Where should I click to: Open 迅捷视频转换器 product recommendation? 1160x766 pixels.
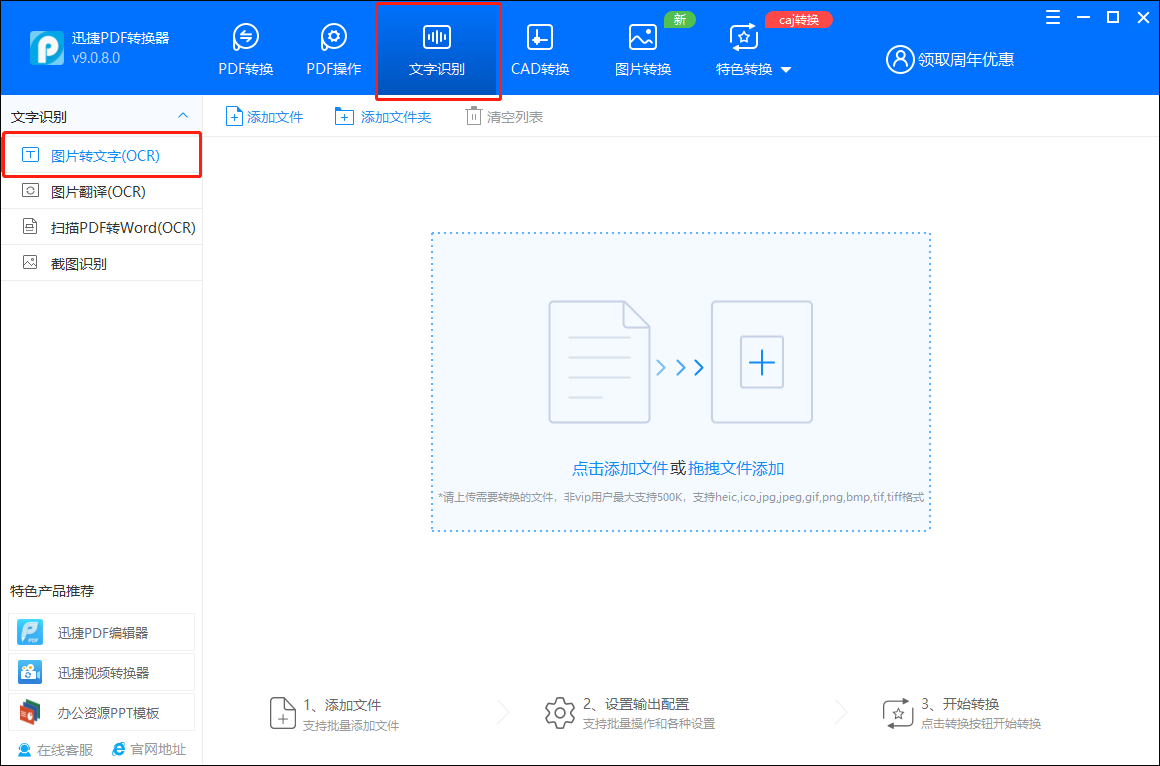[x=102, y=672]
